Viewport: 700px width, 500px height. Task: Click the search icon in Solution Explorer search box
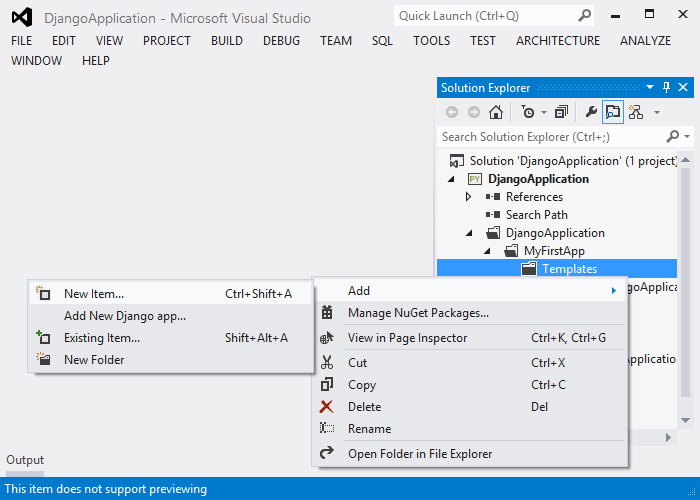point(672,136)
